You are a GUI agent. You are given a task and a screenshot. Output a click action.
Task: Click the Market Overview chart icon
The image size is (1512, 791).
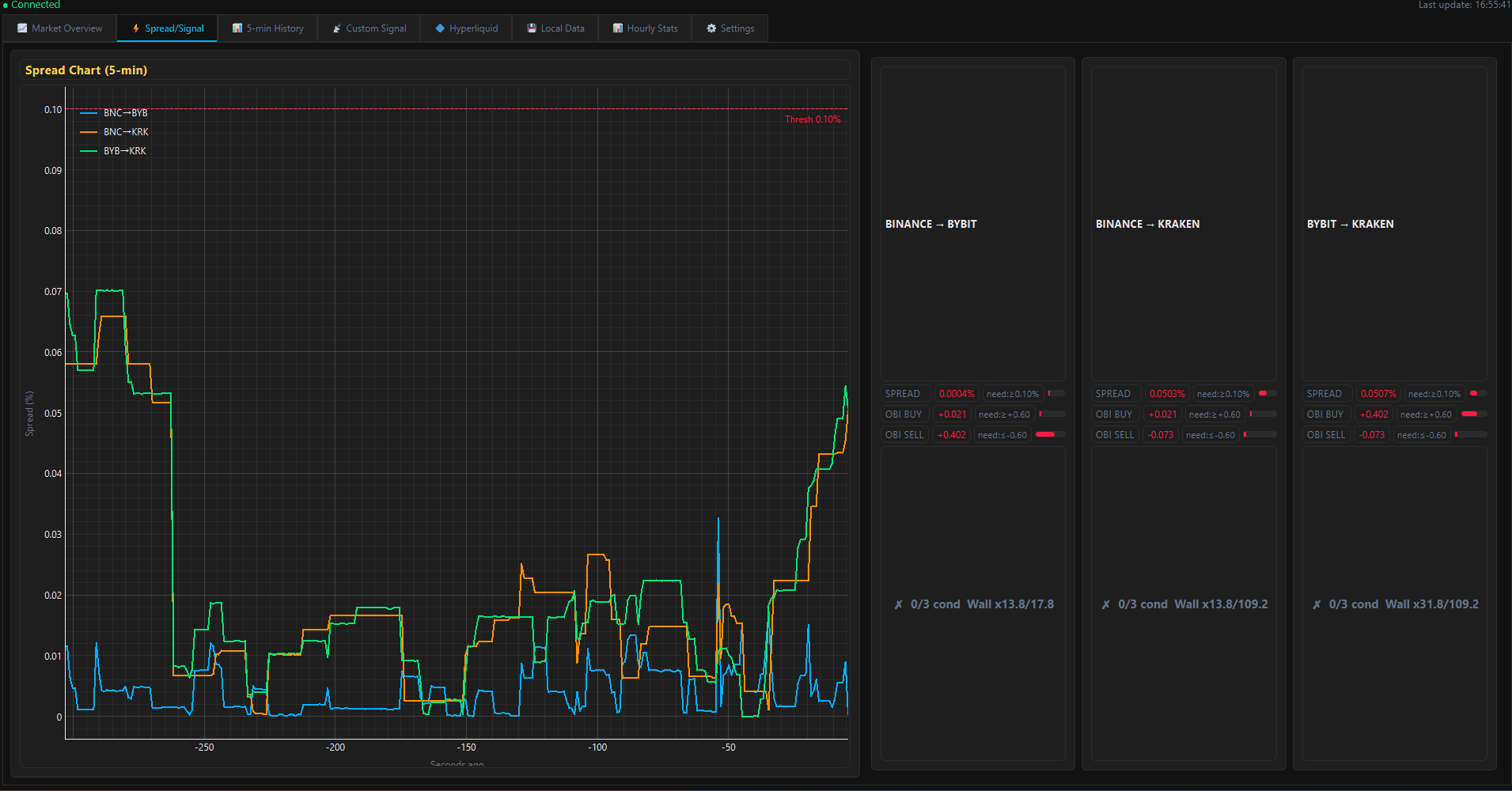22,28
